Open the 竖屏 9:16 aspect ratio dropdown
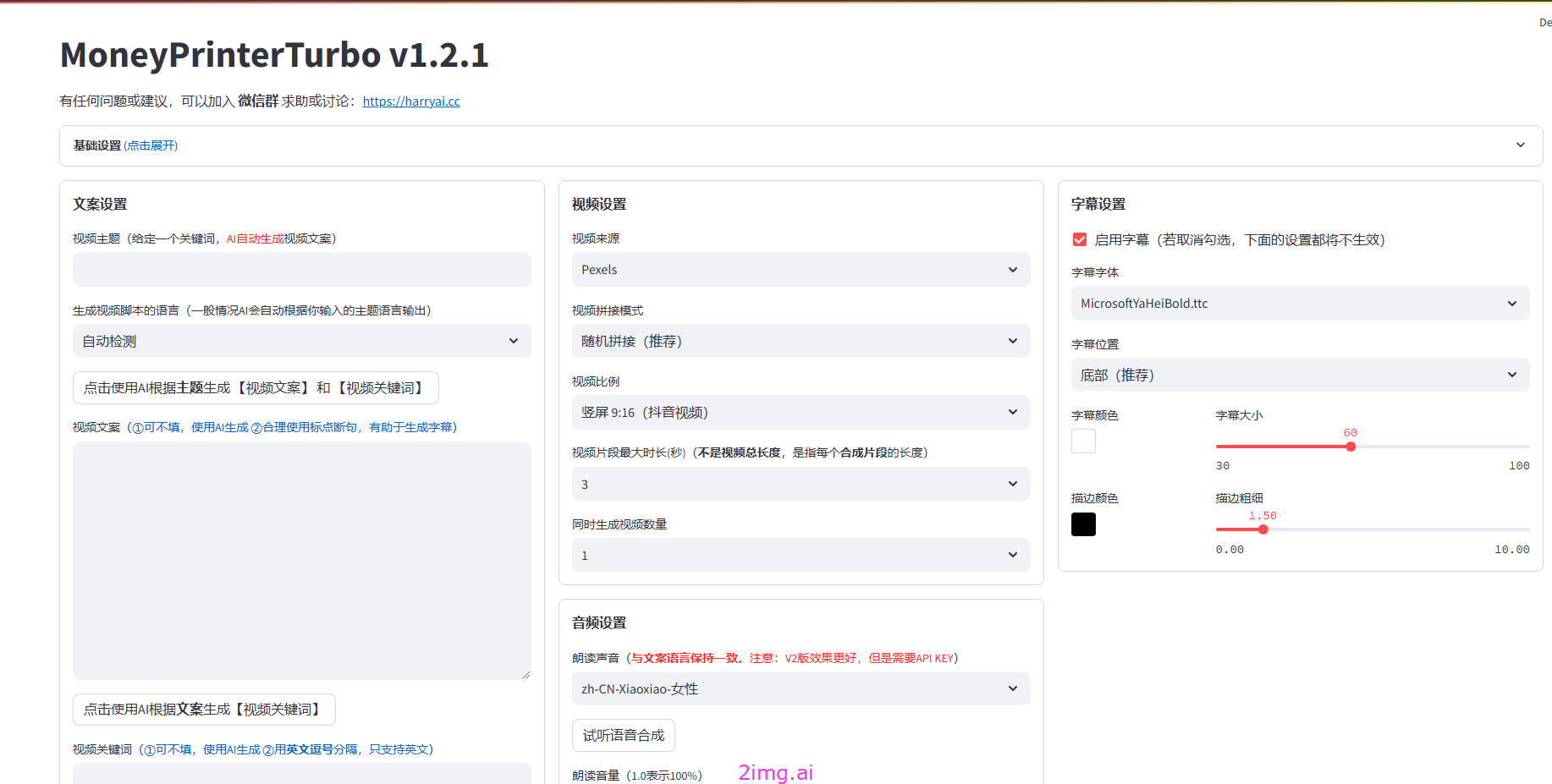 801,412
